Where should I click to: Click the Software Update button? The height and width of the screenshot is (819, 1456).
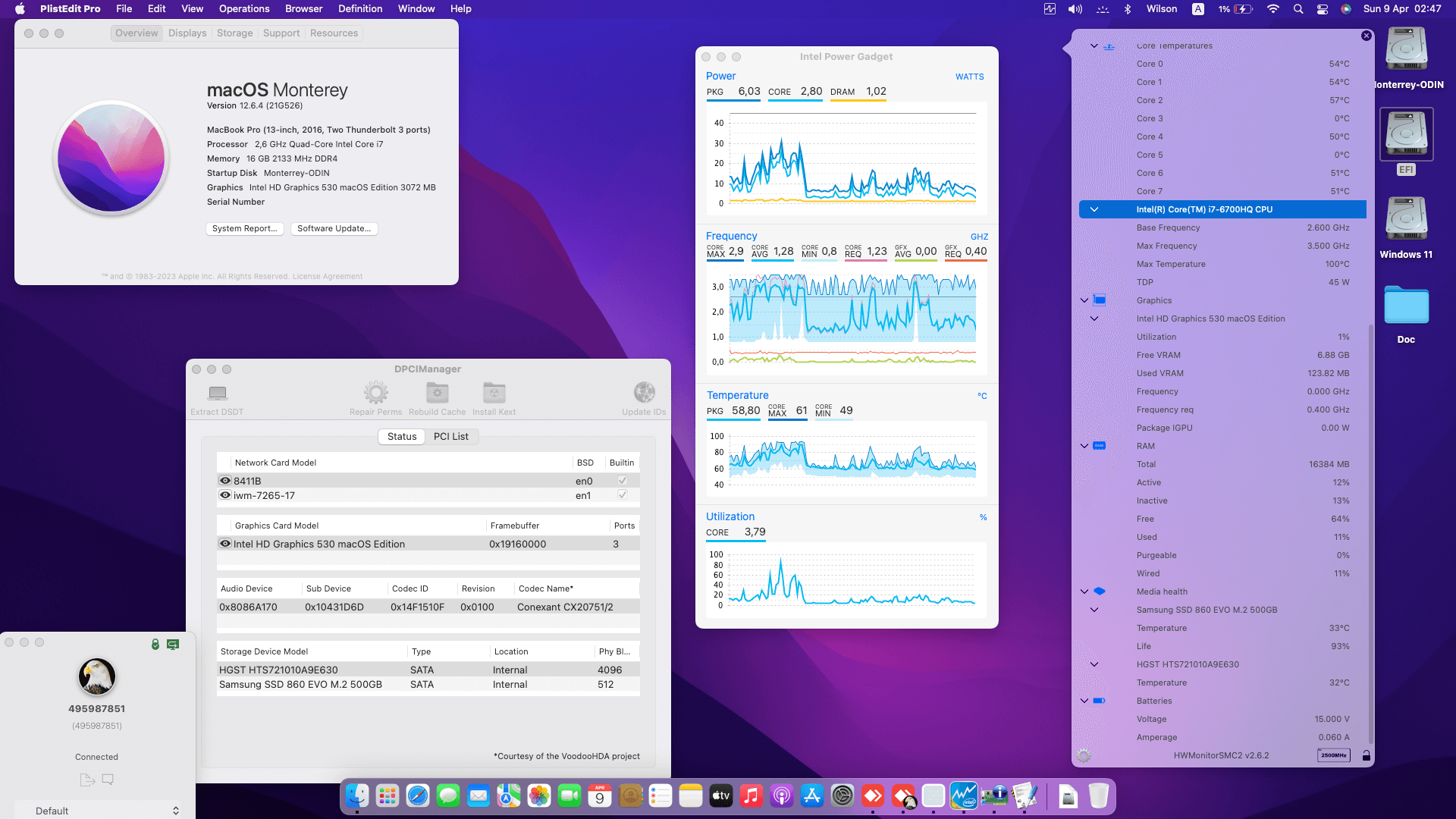tap(334, 228)
